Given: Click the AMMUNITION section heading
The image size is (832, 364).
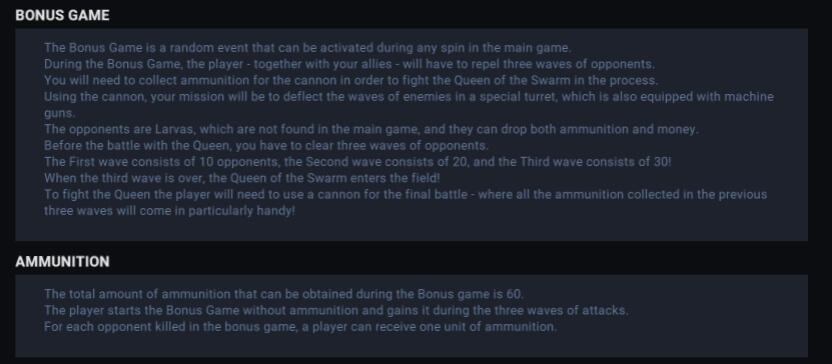Looking at the screenshot, I should tap(62, 262).
